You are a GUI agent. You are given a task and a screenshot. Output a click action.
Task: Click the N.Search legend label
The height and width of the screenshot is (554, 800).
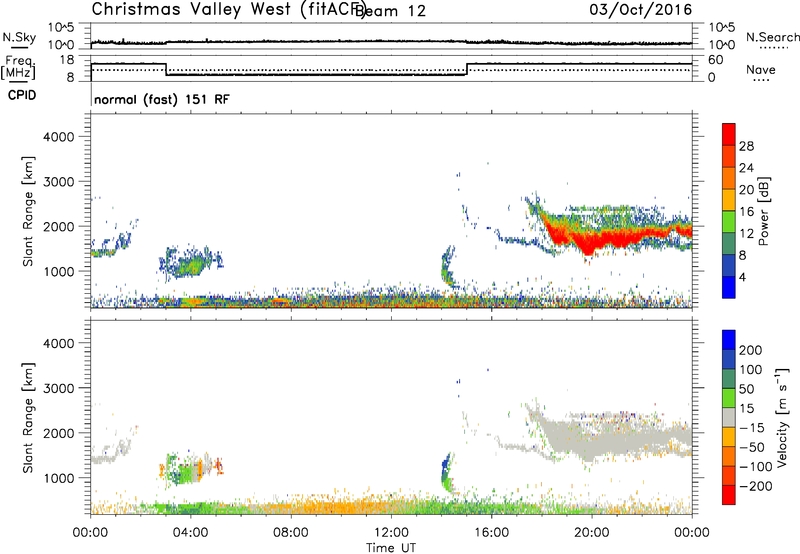coord(772,37)
